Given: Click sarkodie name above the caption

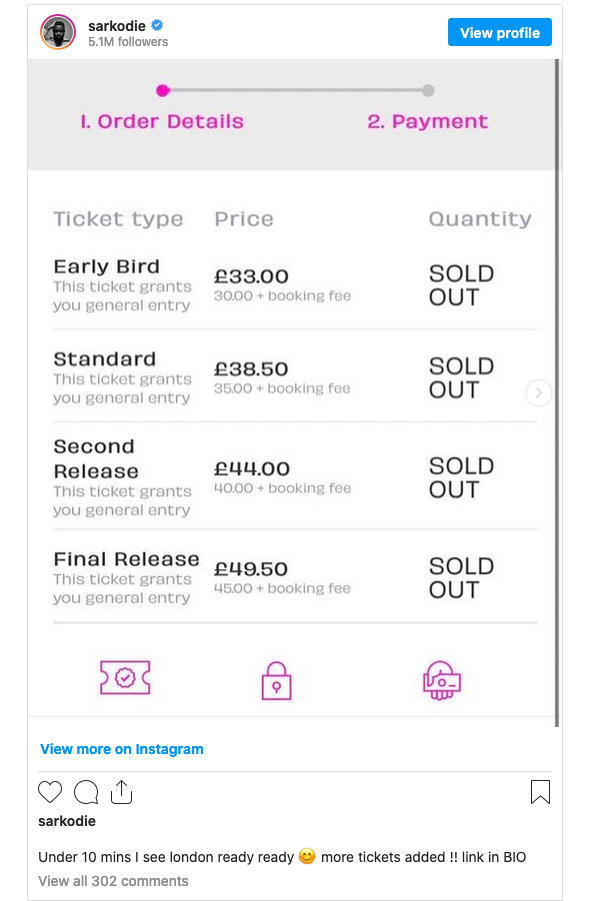Looking at the screenshot, I should (x=67, y=821).
